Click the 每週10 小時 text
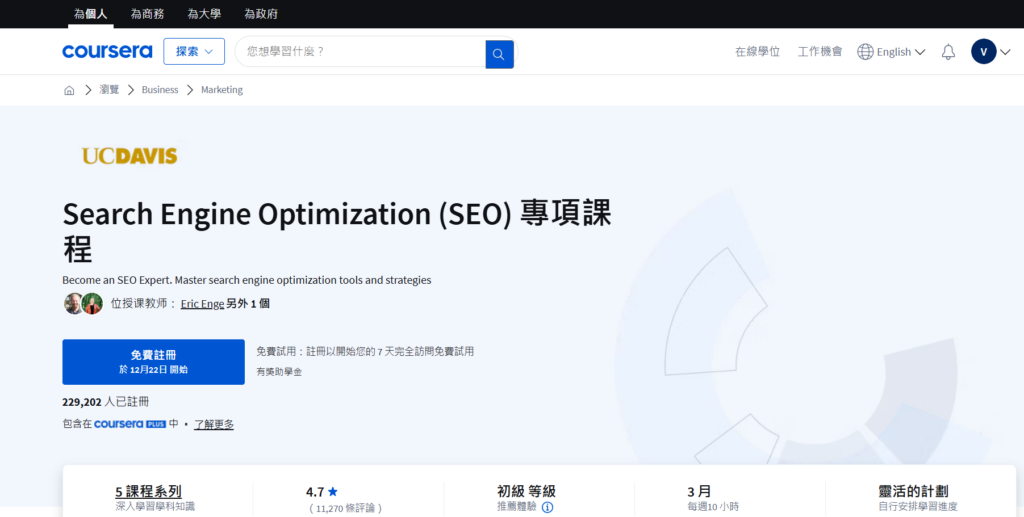 [x=713, y=507]
